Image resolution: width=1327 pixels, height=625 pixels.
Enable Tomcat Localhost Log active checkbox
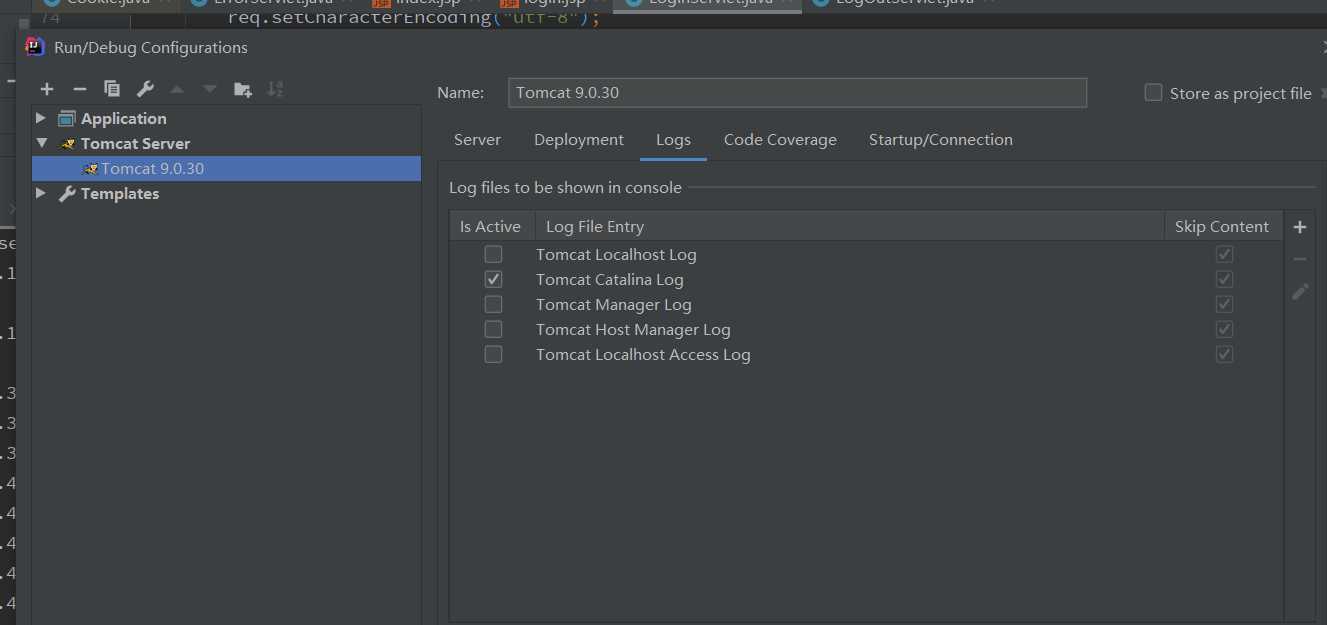pyautogui.click(x=493, y=254)
